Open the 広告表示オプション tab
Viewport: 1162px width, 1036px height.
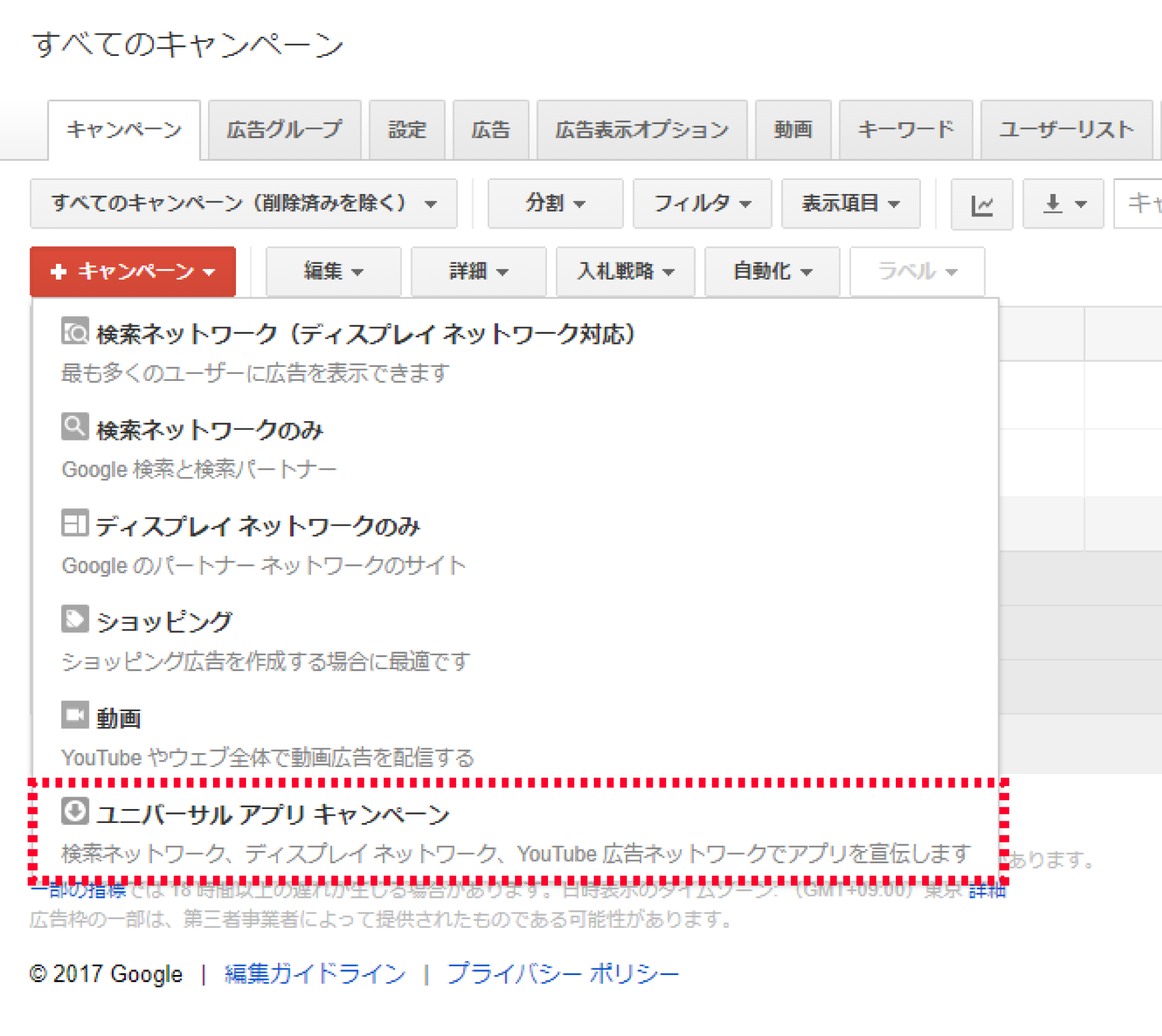coord(641,130)
